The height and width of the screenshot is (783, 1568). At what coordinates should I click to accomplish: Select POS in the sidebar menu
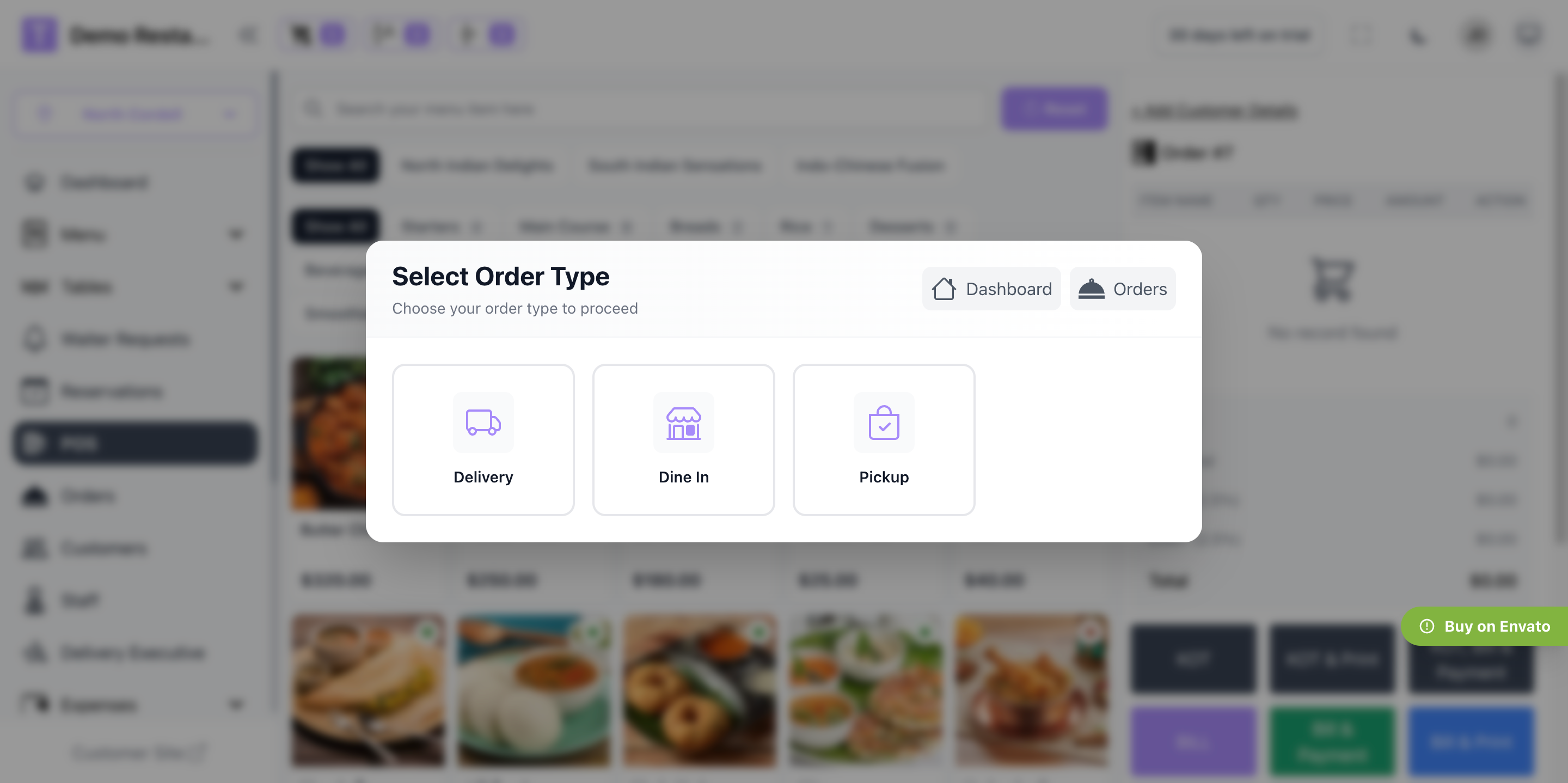click(134, 443)
